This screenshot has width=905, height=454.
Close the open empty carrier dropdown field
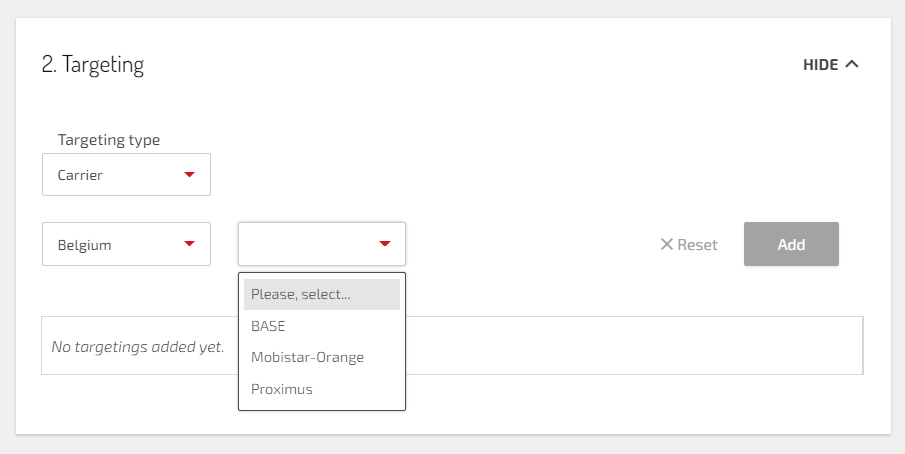[x=310, y=244]
